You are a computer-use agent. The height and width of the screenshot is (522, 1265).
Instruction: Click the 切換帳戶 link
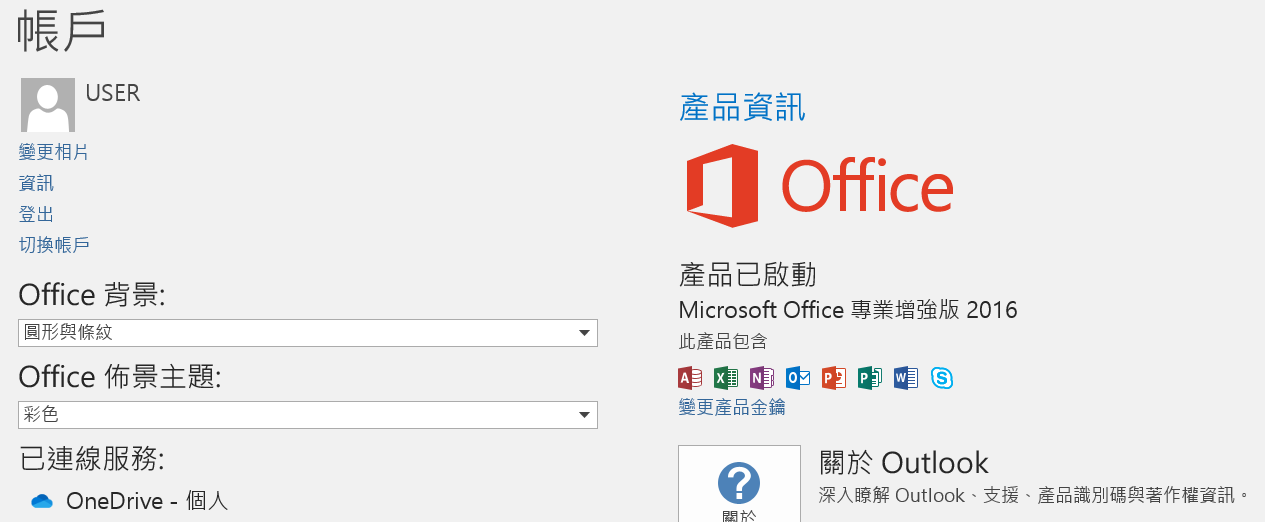click(54, 245)
